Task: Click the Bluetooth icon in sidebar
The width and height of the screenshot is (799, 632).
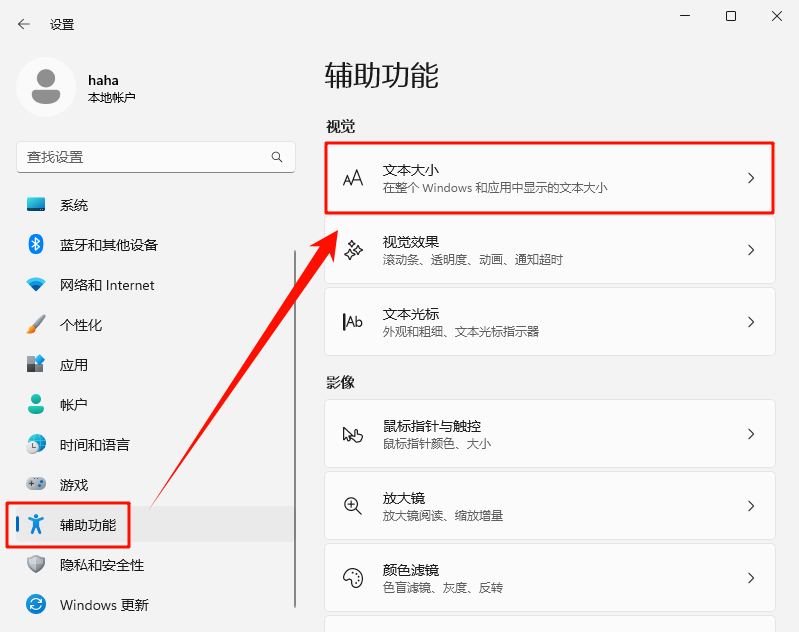Action: [36, 244]
